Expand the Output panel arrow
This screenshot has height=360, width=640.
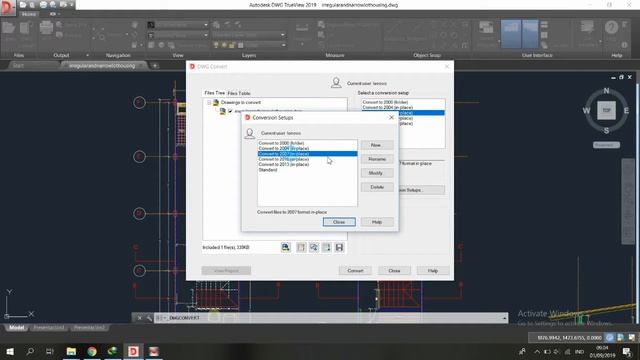tap(87, 55)
